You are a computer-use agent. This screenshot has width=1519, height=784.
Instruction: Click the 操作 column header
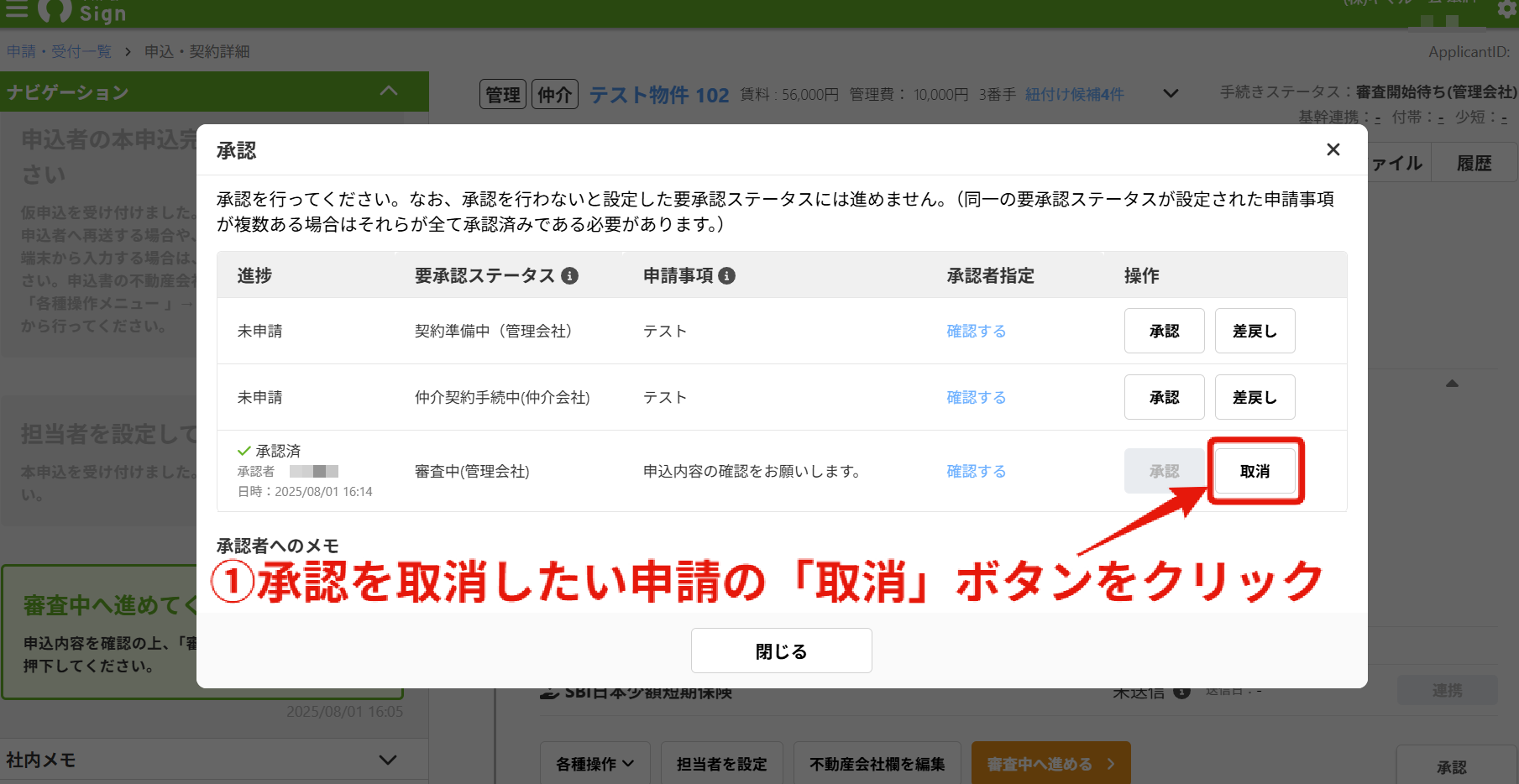click(x=1142, y=275)
